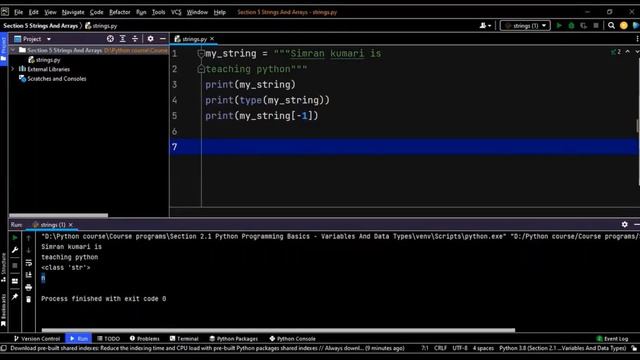The width and height of the screenshot is (640, 360).
Task: Collapse the Section 5 Strings And Arrays folder
Action: pos(13,50)
